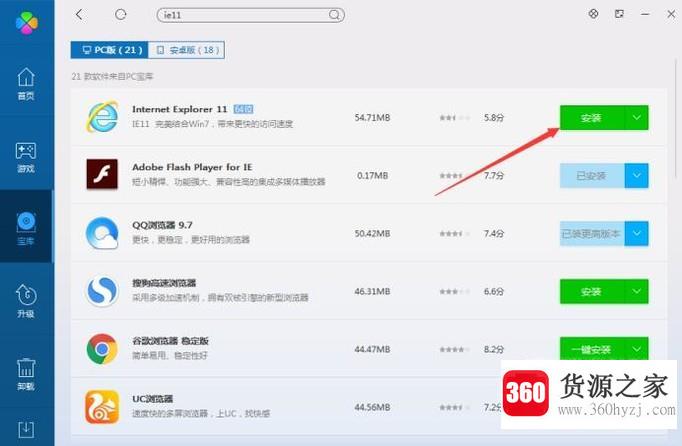This screenshot has height=446, width=682.
Task: Open the Adobe Flash Player for IE title
Action: [x=192, y=167]
